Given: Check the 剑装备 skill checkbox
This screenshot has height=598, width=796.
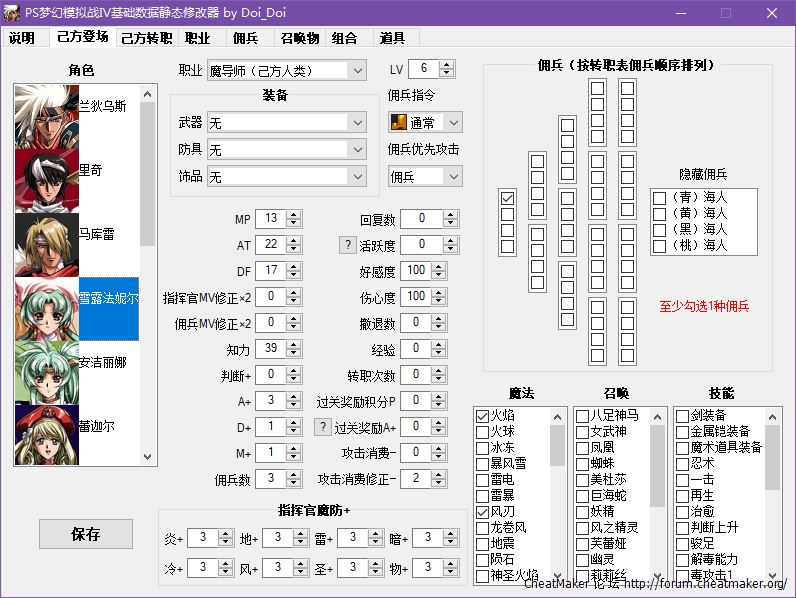Looking at the screenshot, I should click(x=682, y=415).
